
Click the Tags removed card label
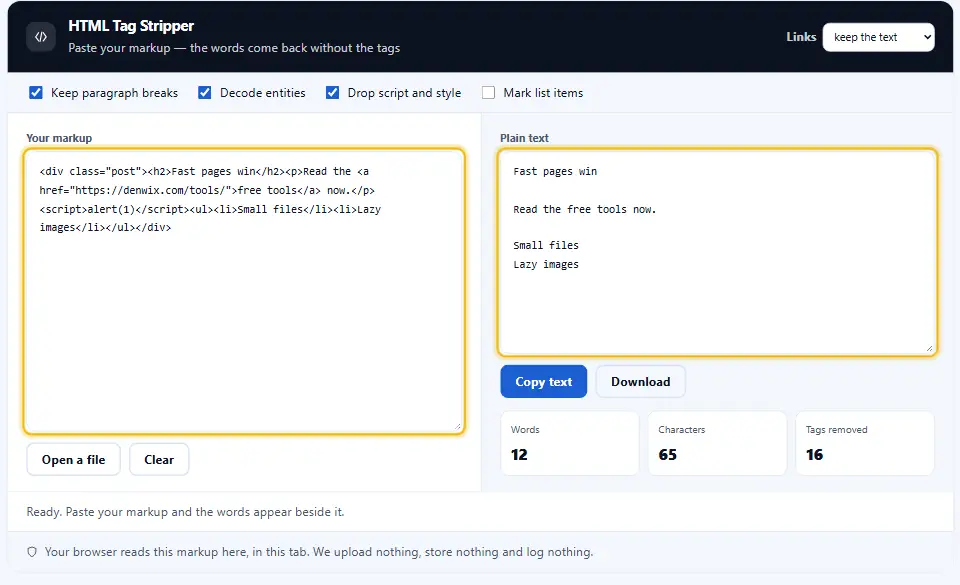pos(836,430)
